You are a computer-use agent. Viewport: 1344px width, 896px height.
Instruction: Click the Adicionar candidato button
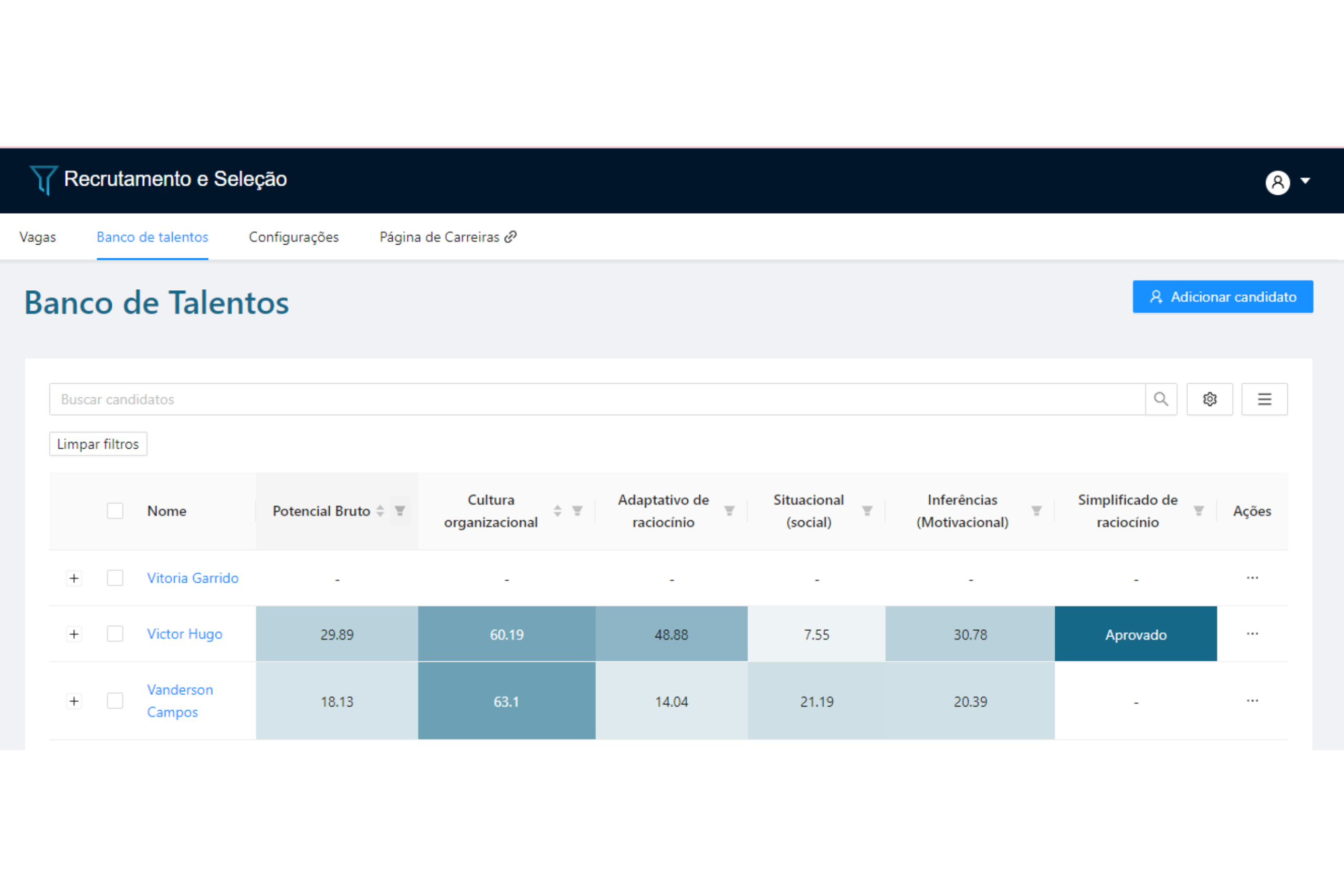pyautogui.click(x=1222, y=297)
